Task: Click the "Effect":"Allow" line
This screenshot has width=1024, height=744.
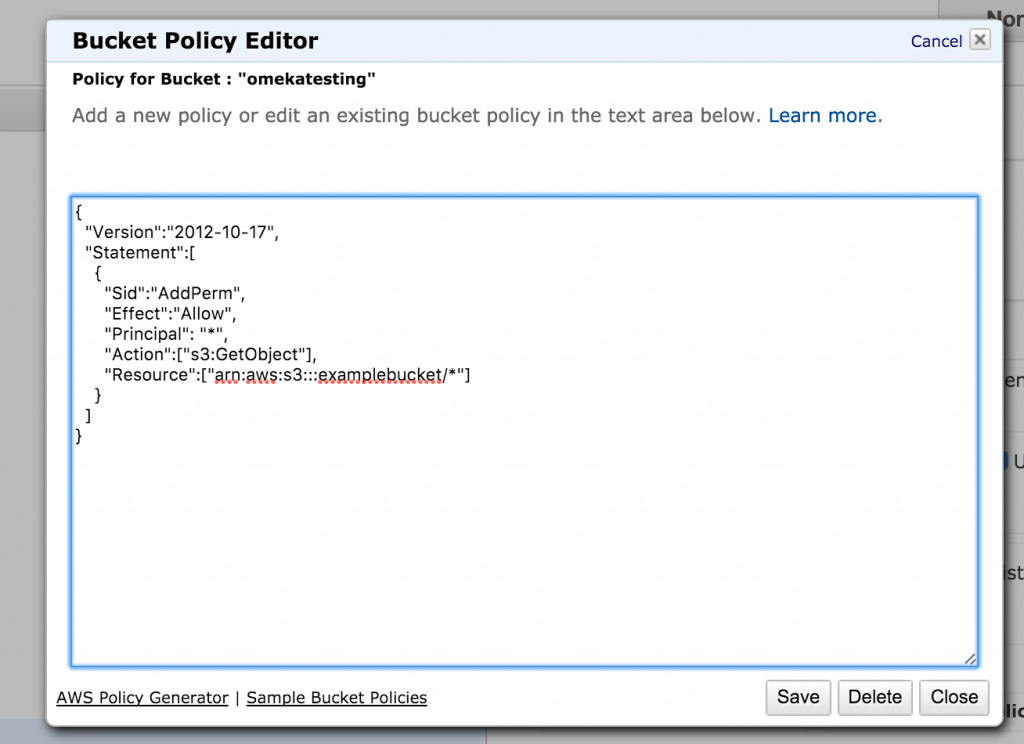Action: coord(170,314)
